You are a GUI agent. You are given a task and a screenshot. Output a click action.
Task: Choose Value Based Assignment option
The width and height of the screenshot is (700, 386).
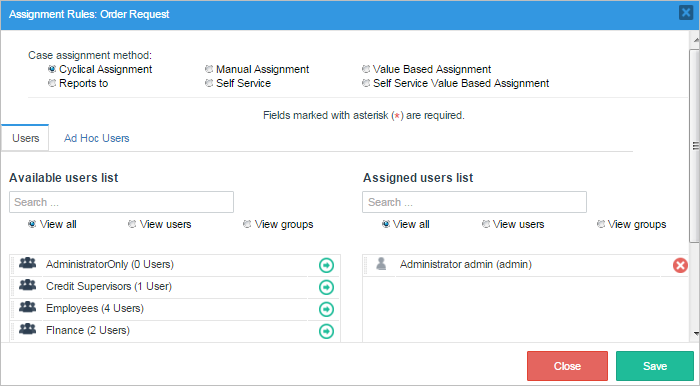pyautogui.click(x=366, y=69)
